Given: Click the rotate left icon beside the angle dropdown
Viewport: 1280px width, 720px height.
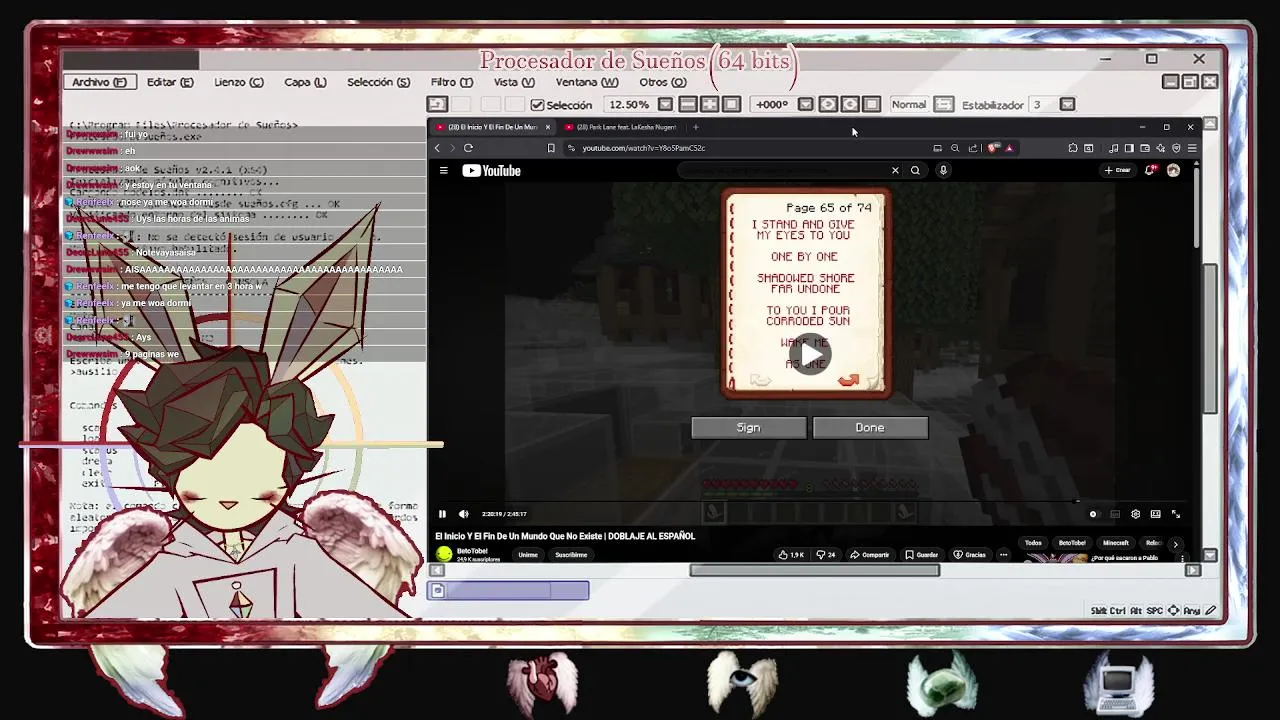Looking at the screenshot, I should tap(828, 104).
